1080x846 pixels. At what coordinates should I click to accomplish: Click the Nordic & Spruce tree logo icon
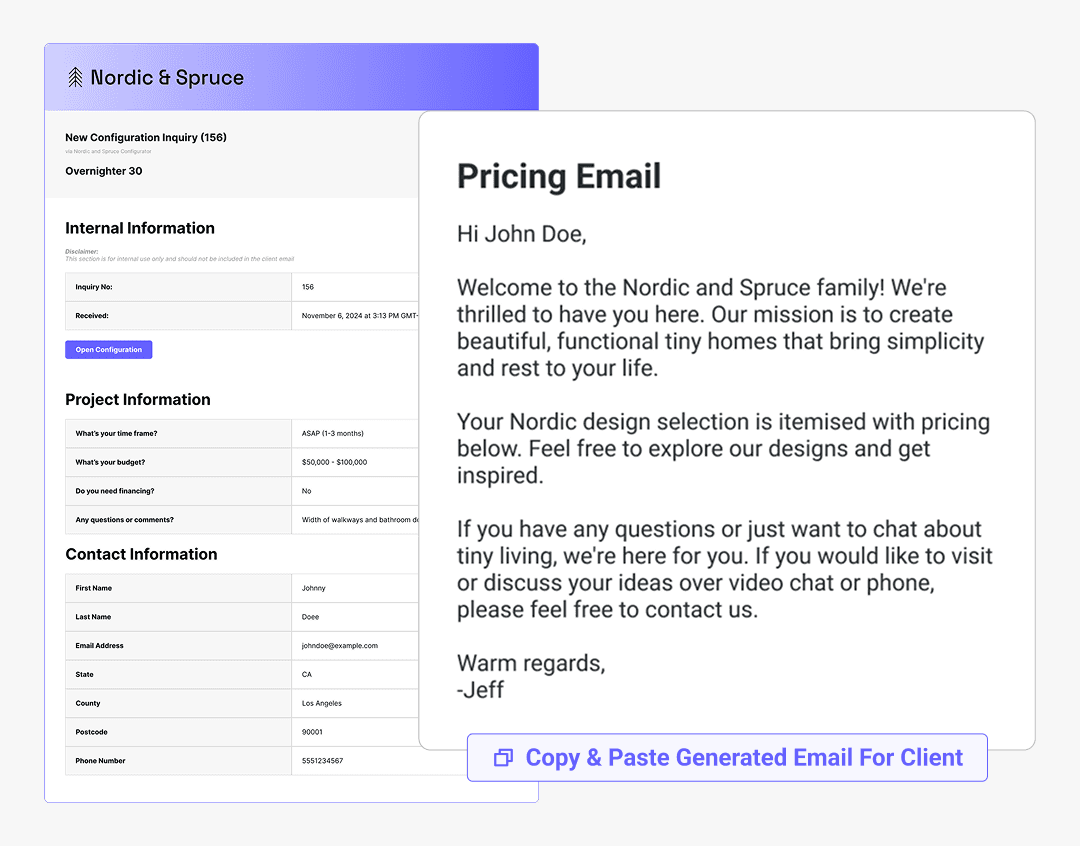pyautogui.click(x=75, y=77)
